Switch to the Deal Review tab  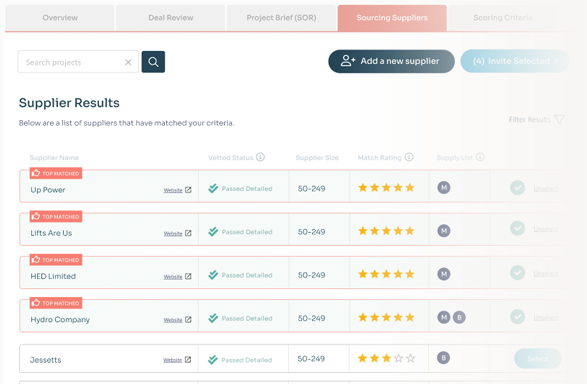point(171,18)
